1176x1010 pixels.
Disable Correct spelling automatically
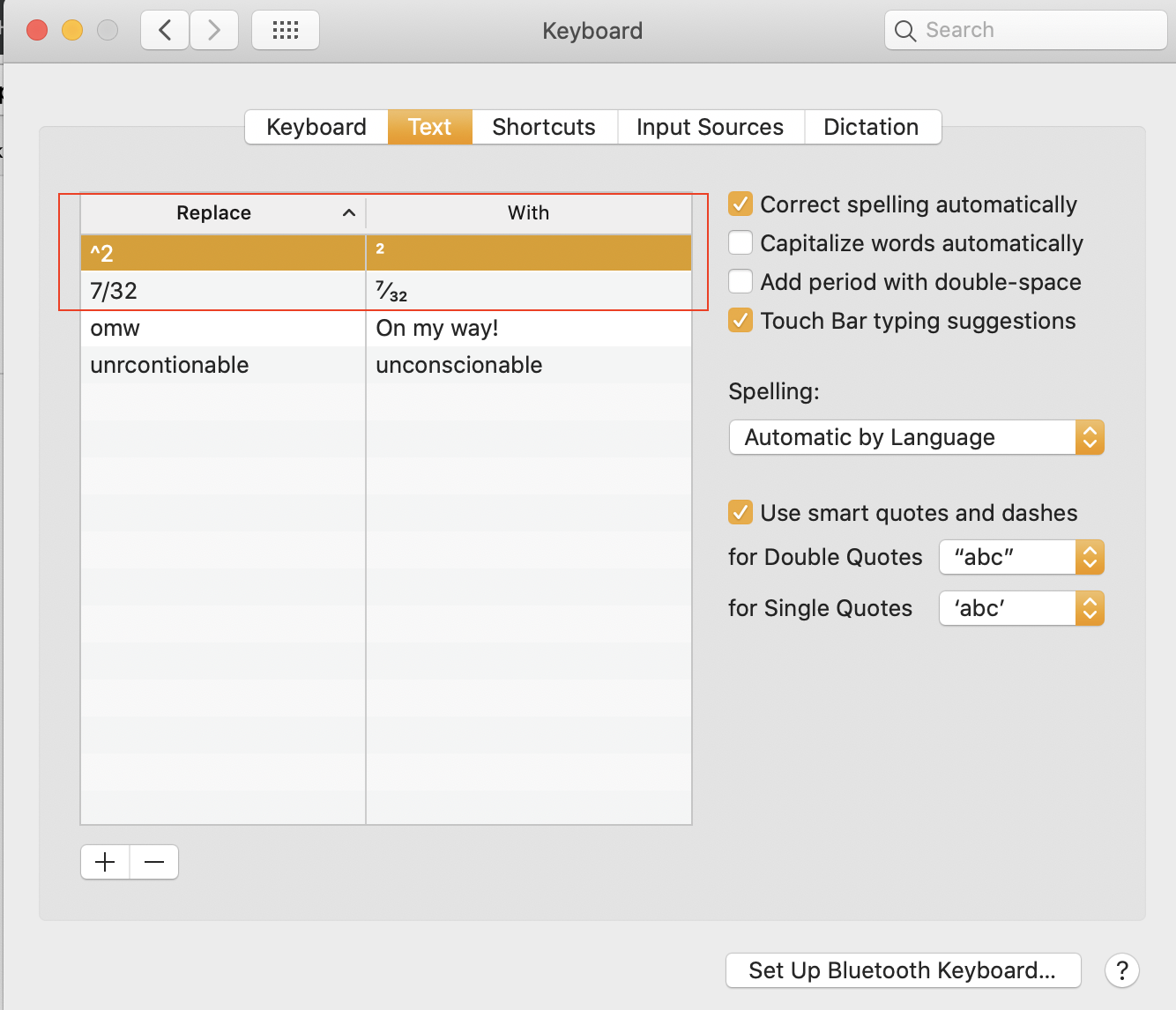741,204
